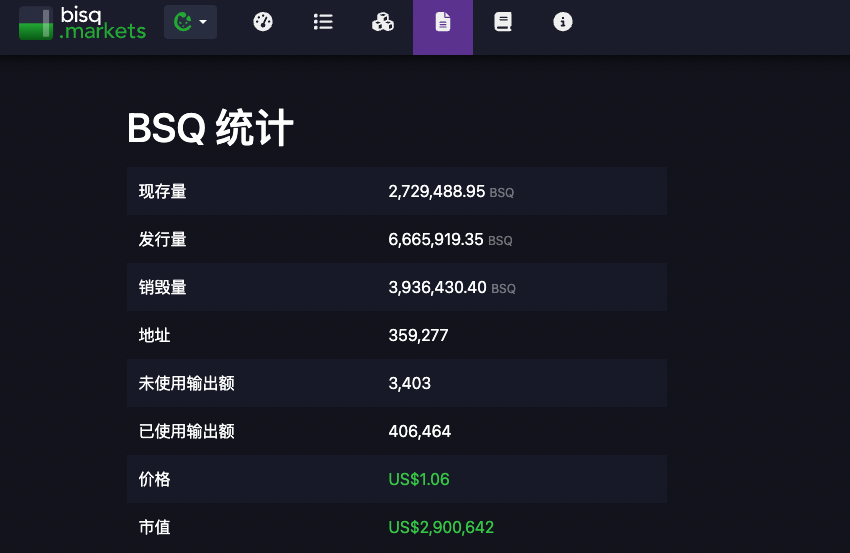Image resolution: width=850 pixels, height=553 pixels.
Task: Click the 未使用输出额 value 3,403
Action: pyautogui.click(x=409, y=383)
